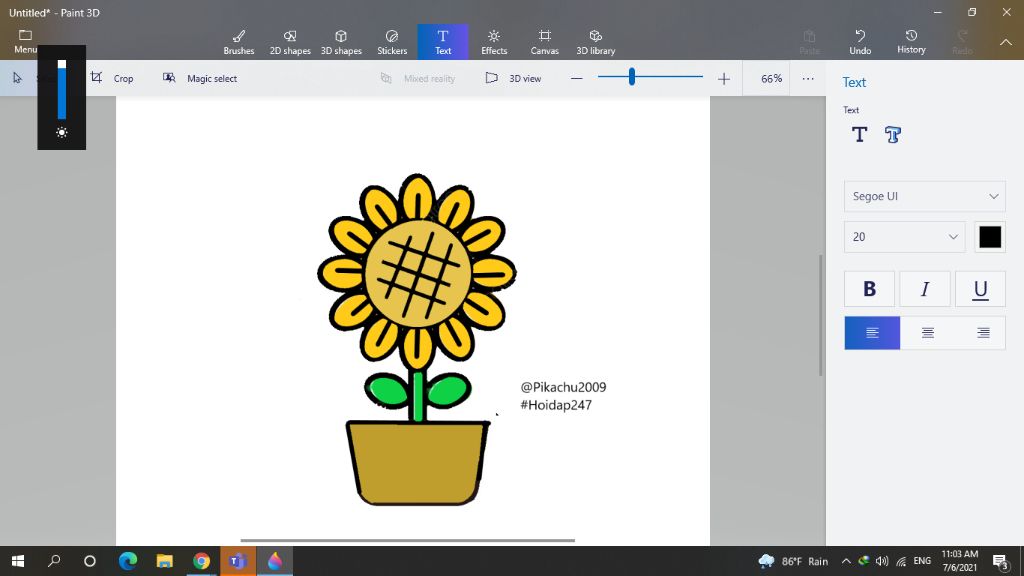Select the 3D text icon
Viewport: 1024px width, 576px height.
[893, 135]
